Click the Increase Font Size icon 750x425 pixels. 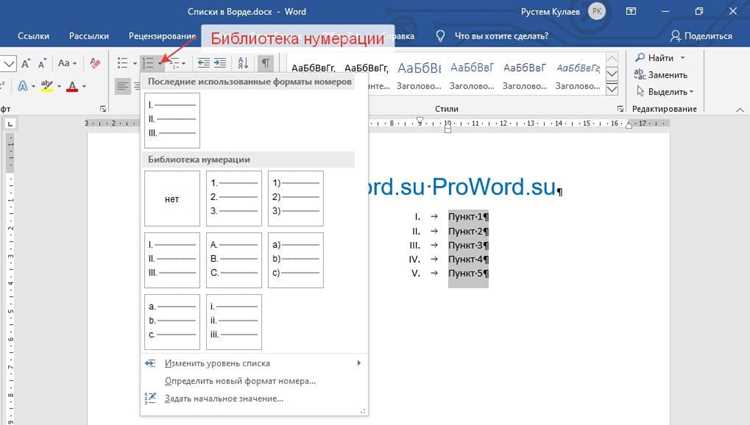tap(25, 63)
